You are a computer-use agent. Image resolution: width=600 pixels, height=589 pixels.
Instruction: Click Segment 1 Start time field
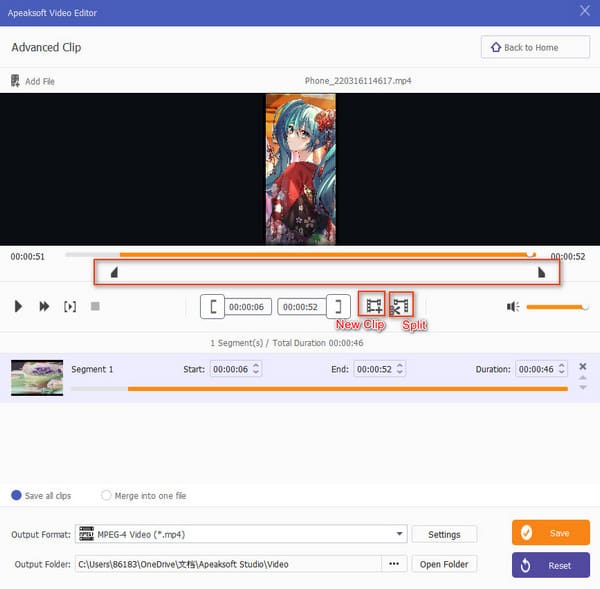coord(236,369)
